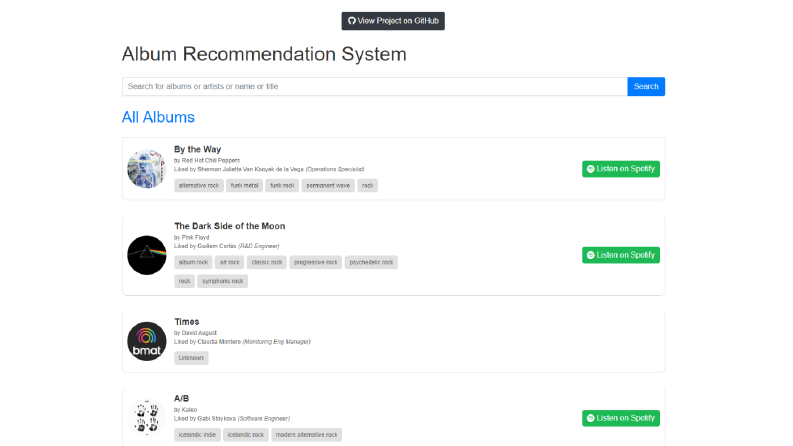
Task: Select the funk metal genre tag
Action: (x=244, y=186)
